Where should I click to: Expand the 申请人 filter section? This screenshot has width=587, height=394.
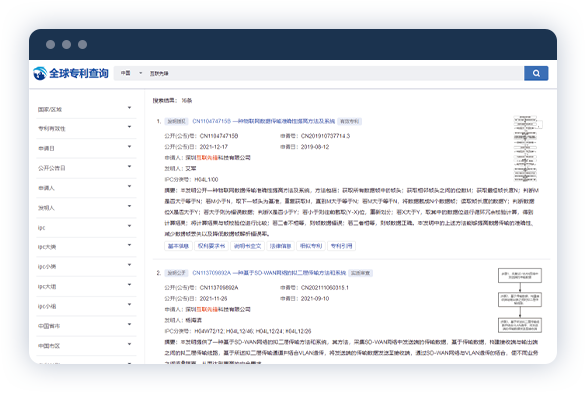87,188
